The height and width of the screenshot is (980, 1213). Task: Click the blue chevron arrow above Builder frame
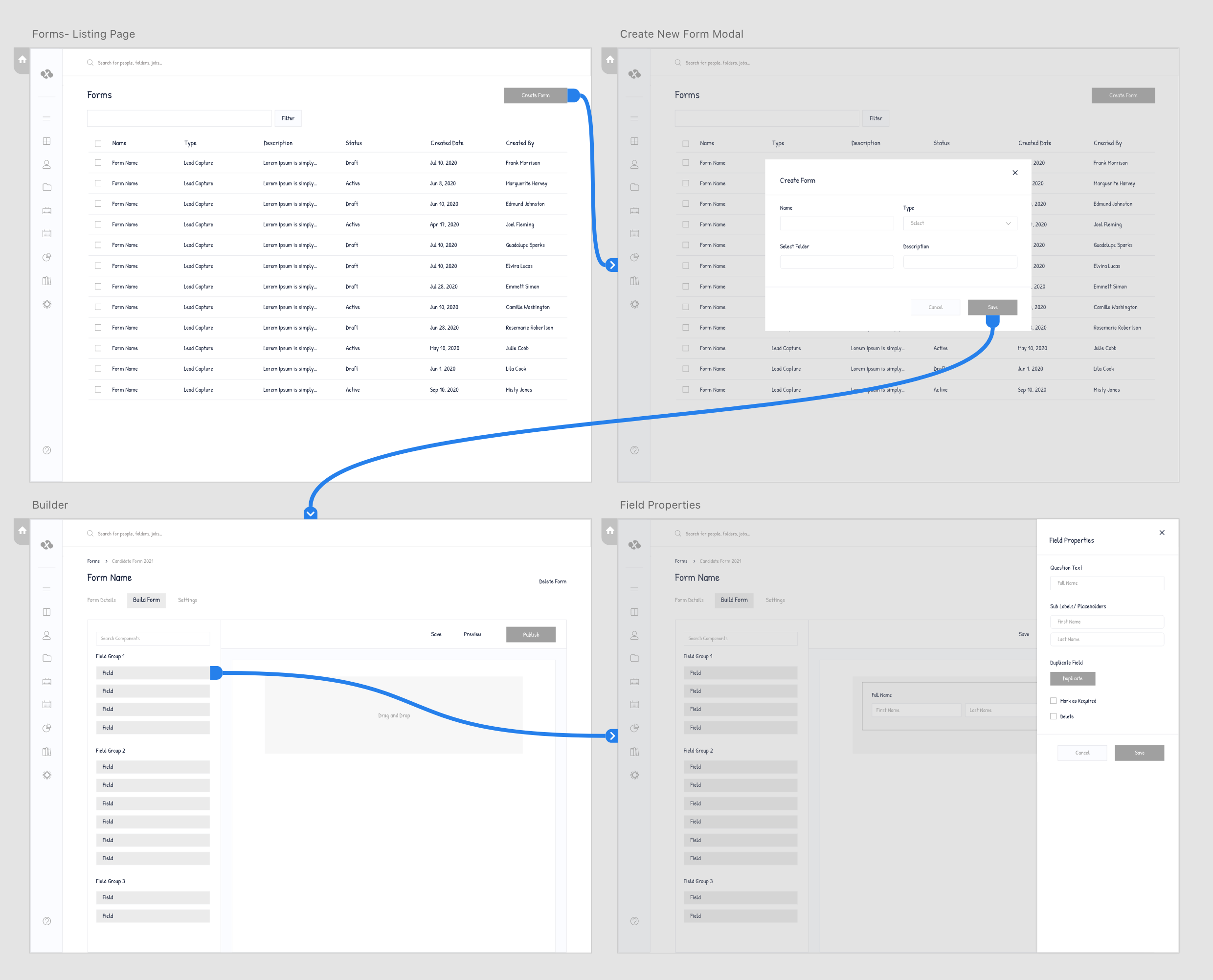pyautogui.click(x=311, y=513)
